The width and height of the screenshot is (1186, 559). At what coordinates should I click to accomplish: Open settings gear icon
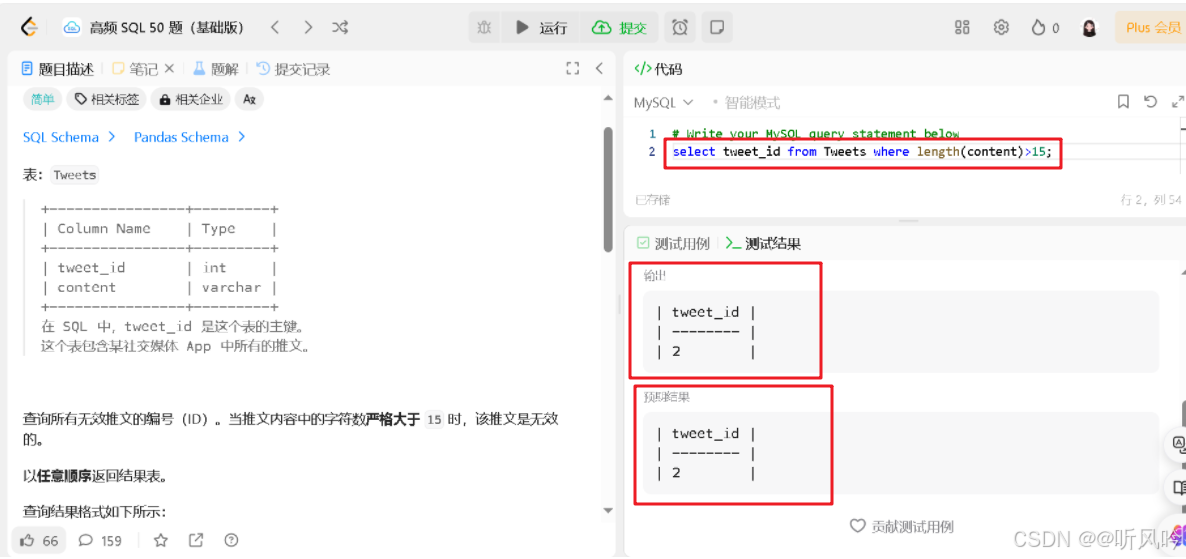[1001, 28]
